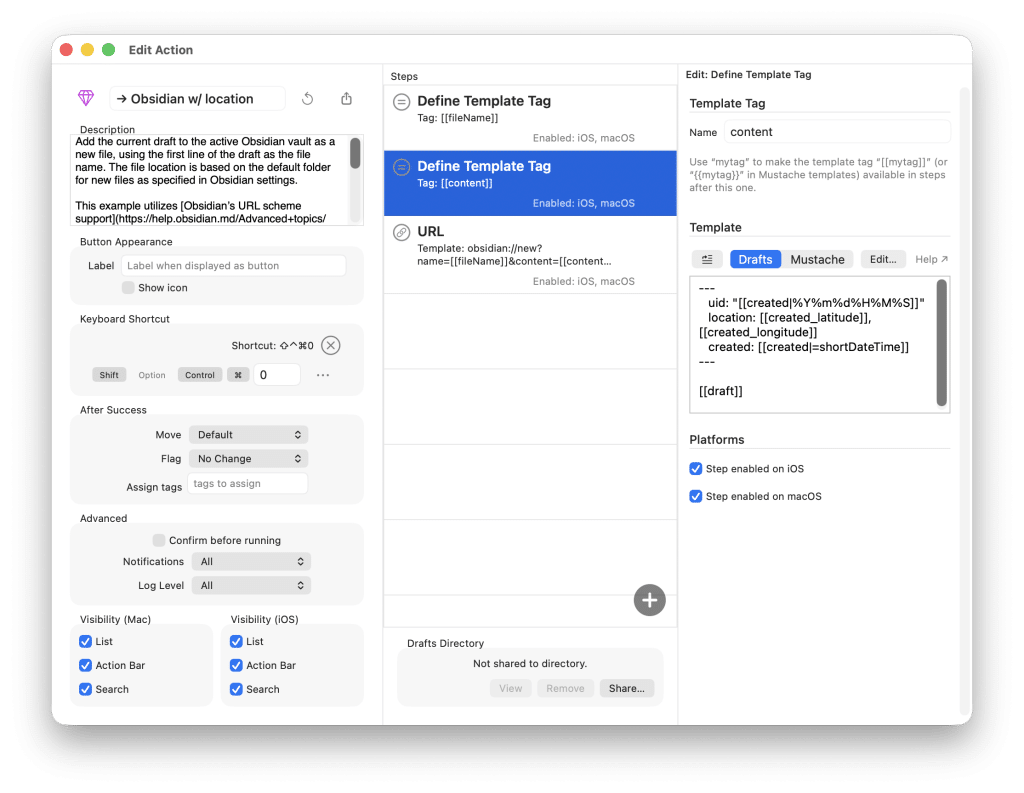Click inside the Description text box
Screen dimensions: 1024x793
pos(210,180)
